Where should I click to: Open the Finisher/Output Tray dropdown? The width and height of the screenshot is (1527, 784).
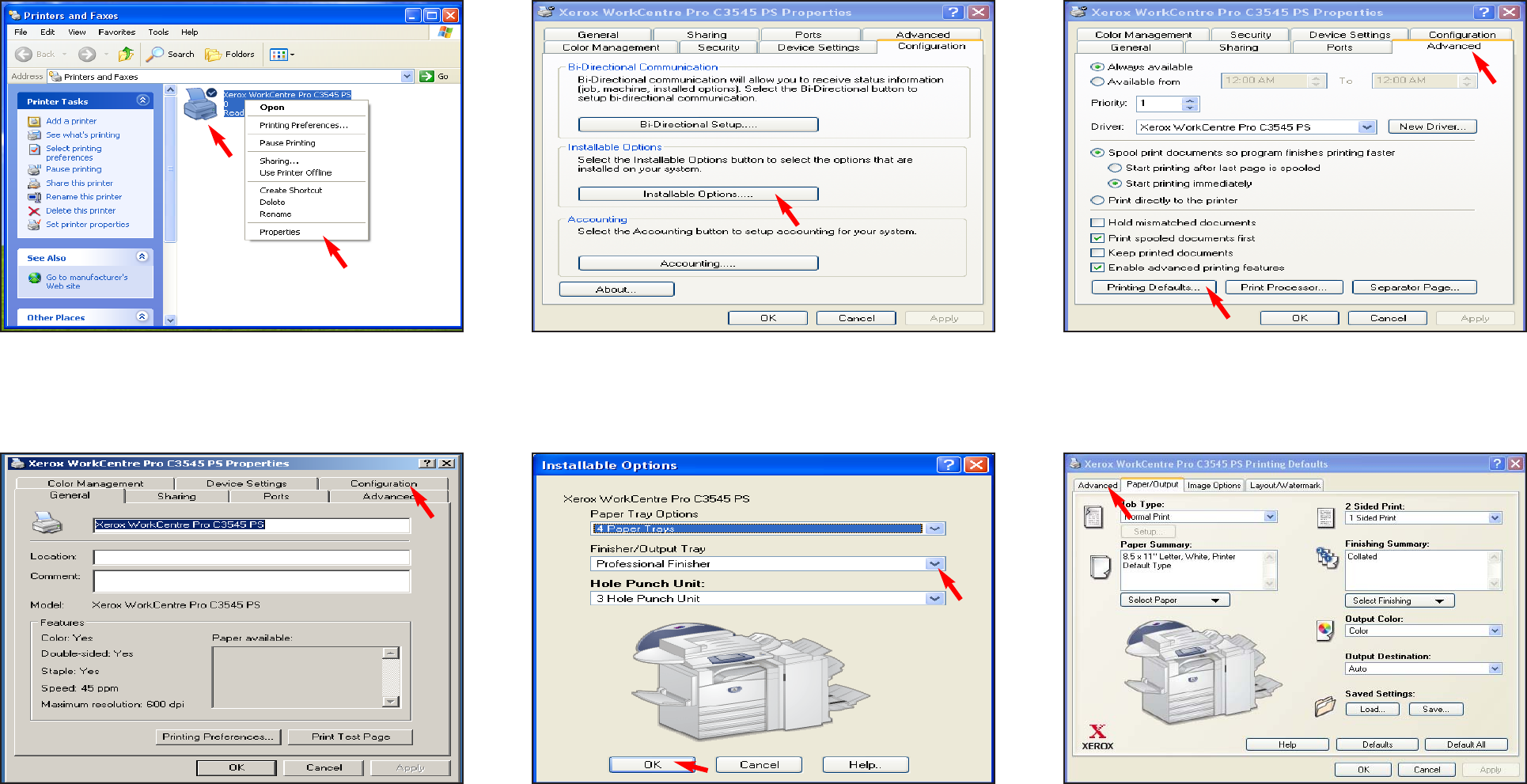pyautogui.click(x=935, y=563)
